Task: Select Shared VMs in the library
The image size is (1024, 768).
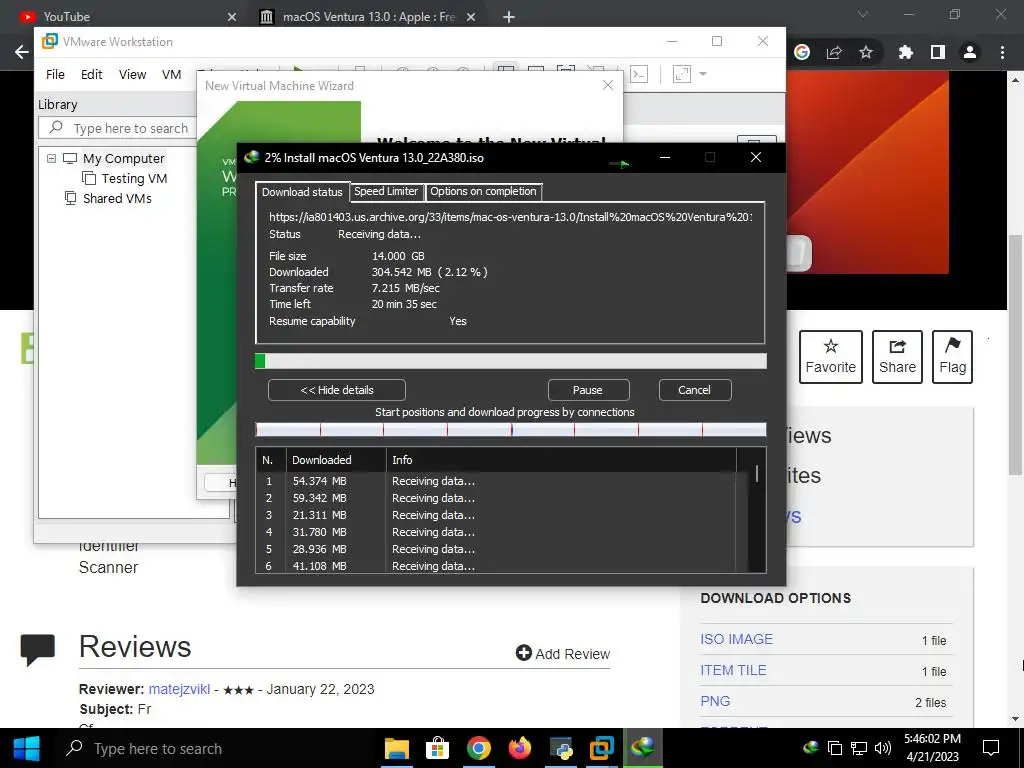Action: coord(117,198)
